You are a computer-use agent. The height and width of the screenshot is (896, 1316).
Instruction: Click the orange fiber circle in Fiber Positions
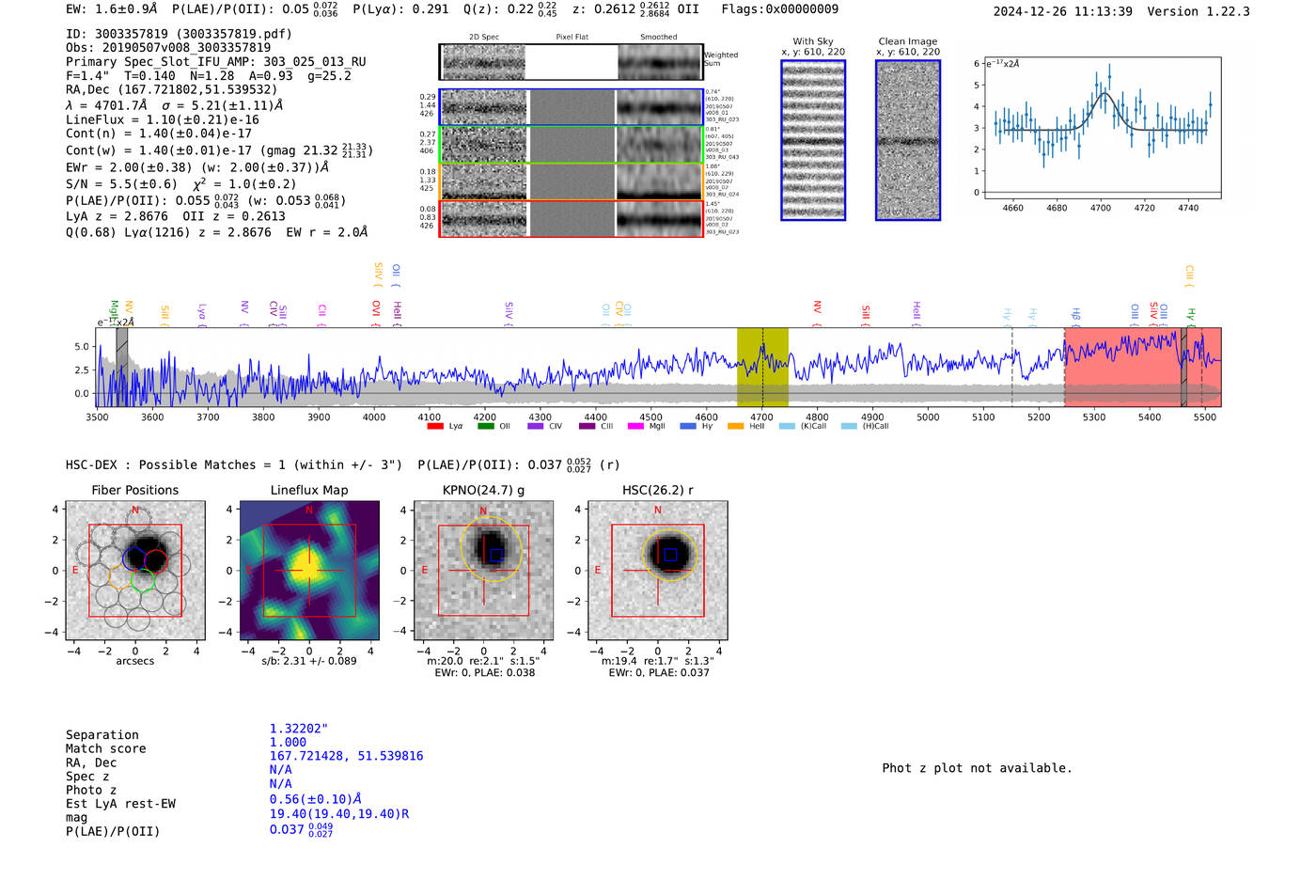[x=120, y=577]
